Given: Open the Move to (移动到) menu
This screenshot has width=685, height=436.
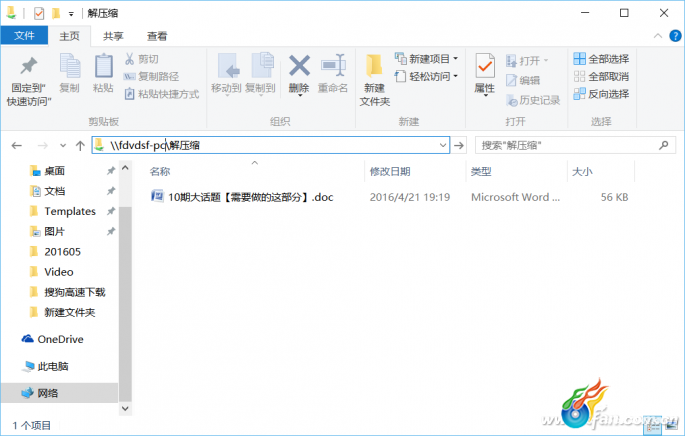Looking at the screenshot, I should [226, 74].
